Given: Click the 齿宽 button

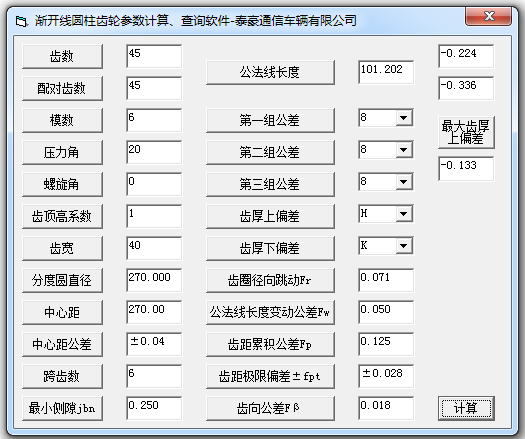Looking at the screenshot, I should point(62,248).
